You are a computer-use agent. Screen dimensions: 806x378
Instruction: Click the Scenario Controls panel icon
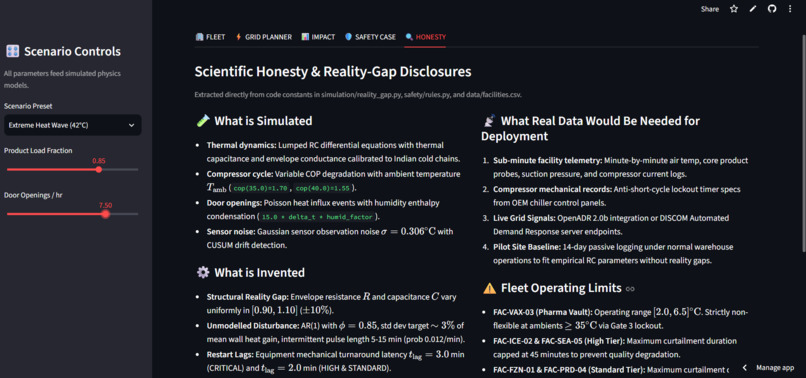click(13, 51)
